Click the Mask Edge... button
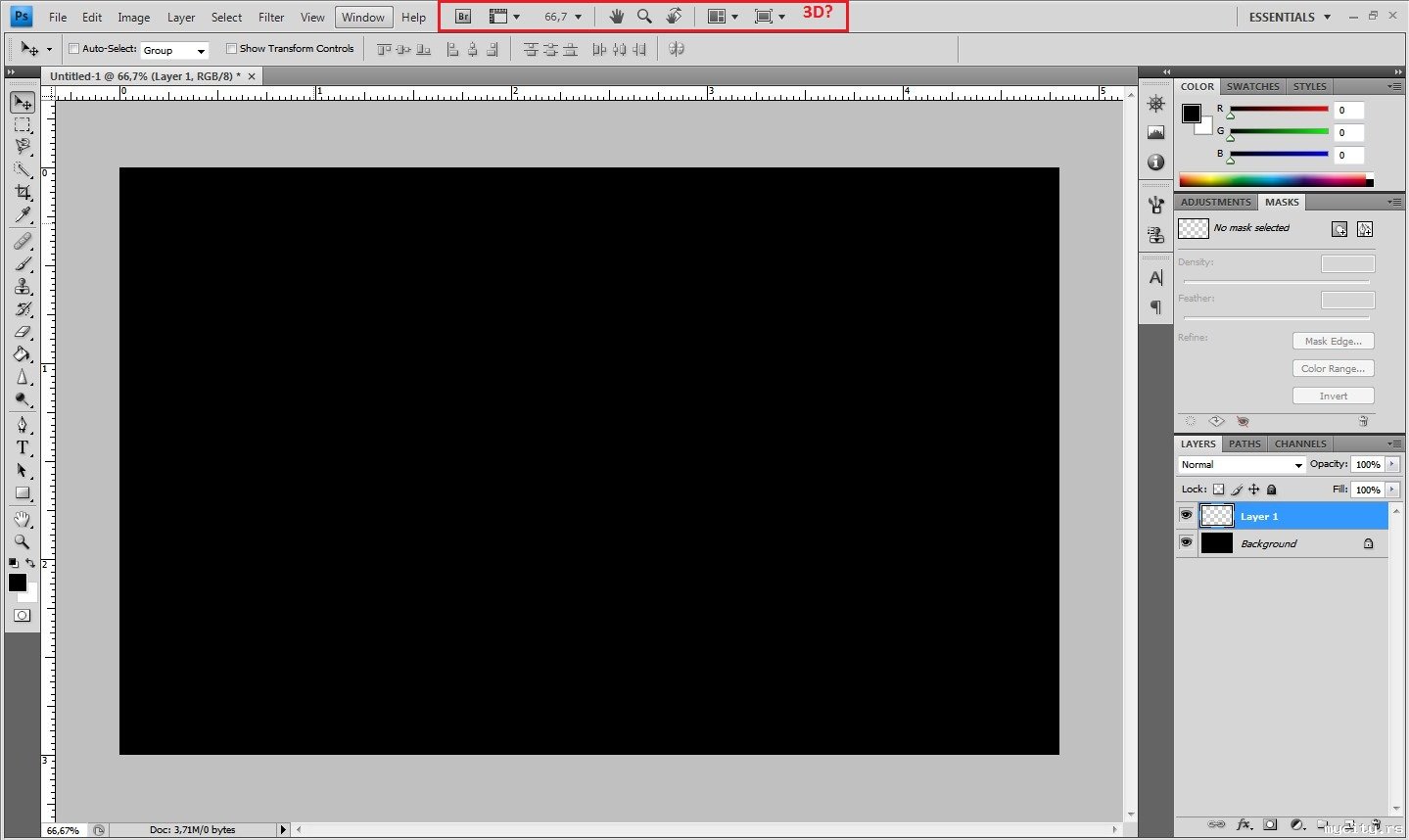 coord(1333,341)
